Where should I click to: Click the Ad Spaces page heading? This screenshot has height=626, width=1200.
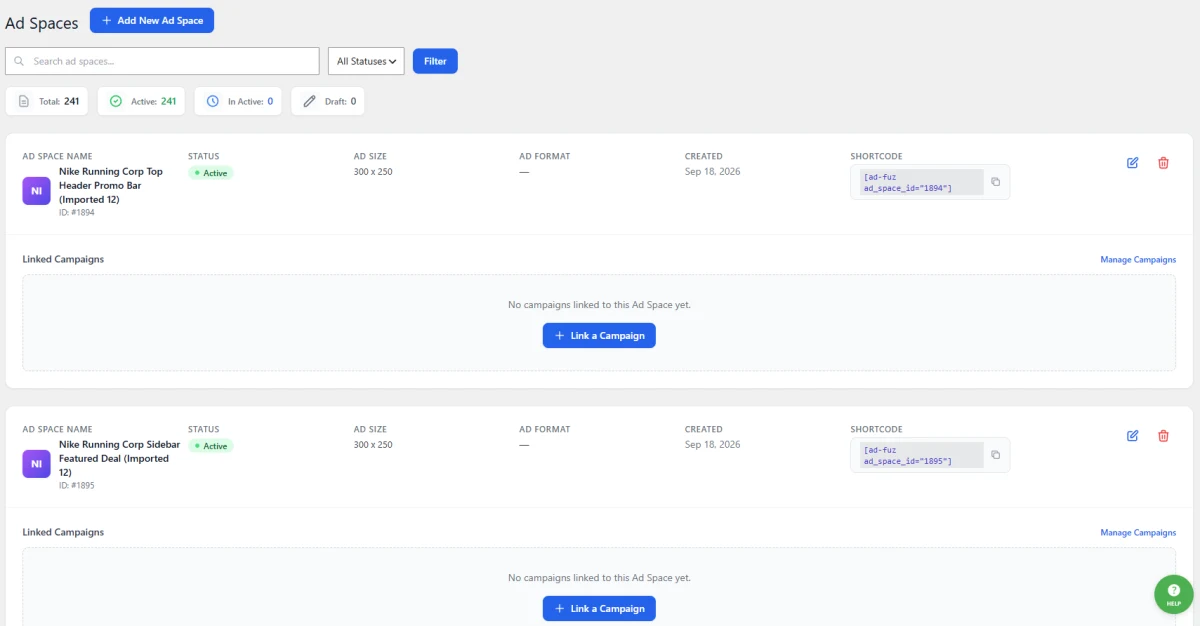42,23
